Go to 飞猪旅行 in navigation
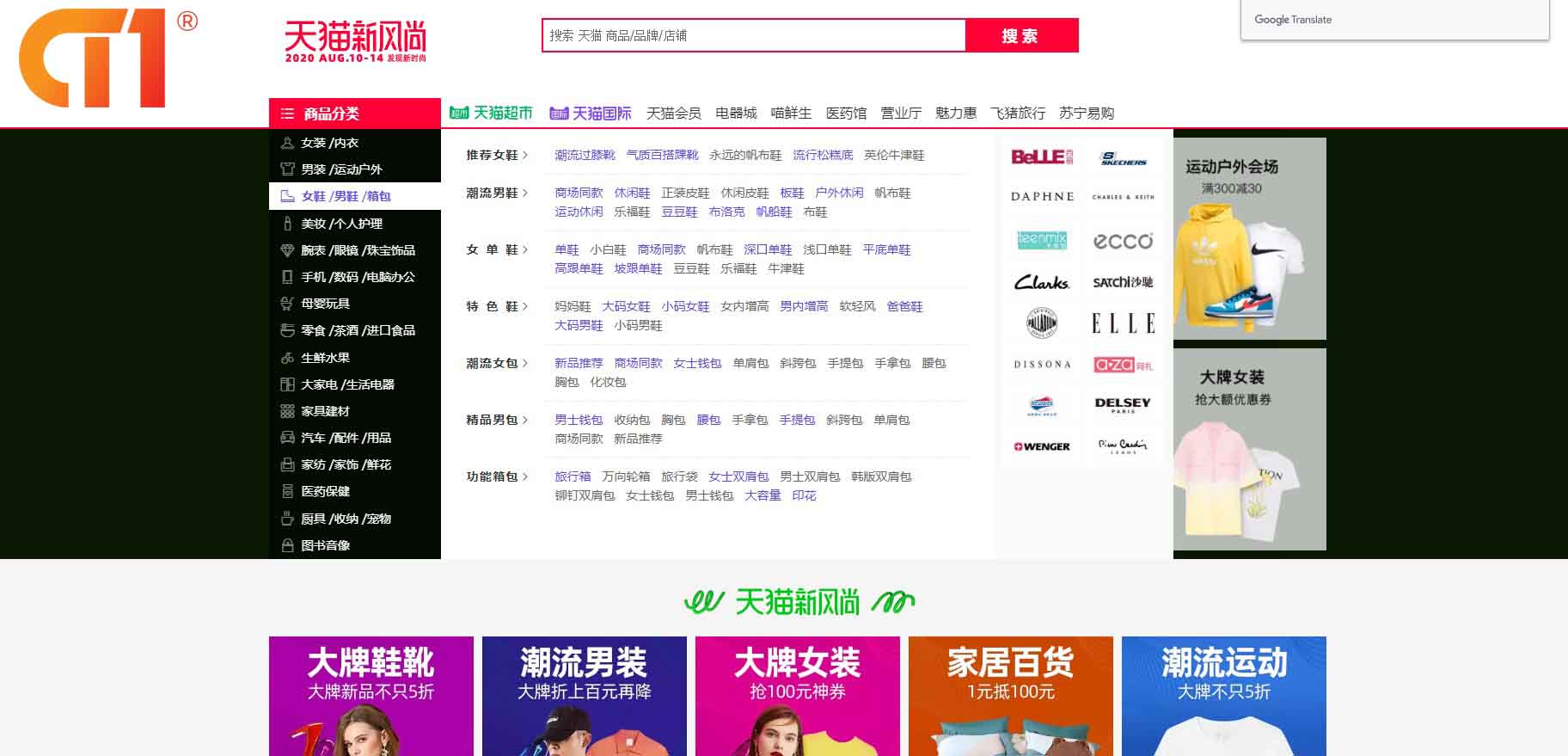Screen dimensions: 1568x756 [x=1018, y=113]
